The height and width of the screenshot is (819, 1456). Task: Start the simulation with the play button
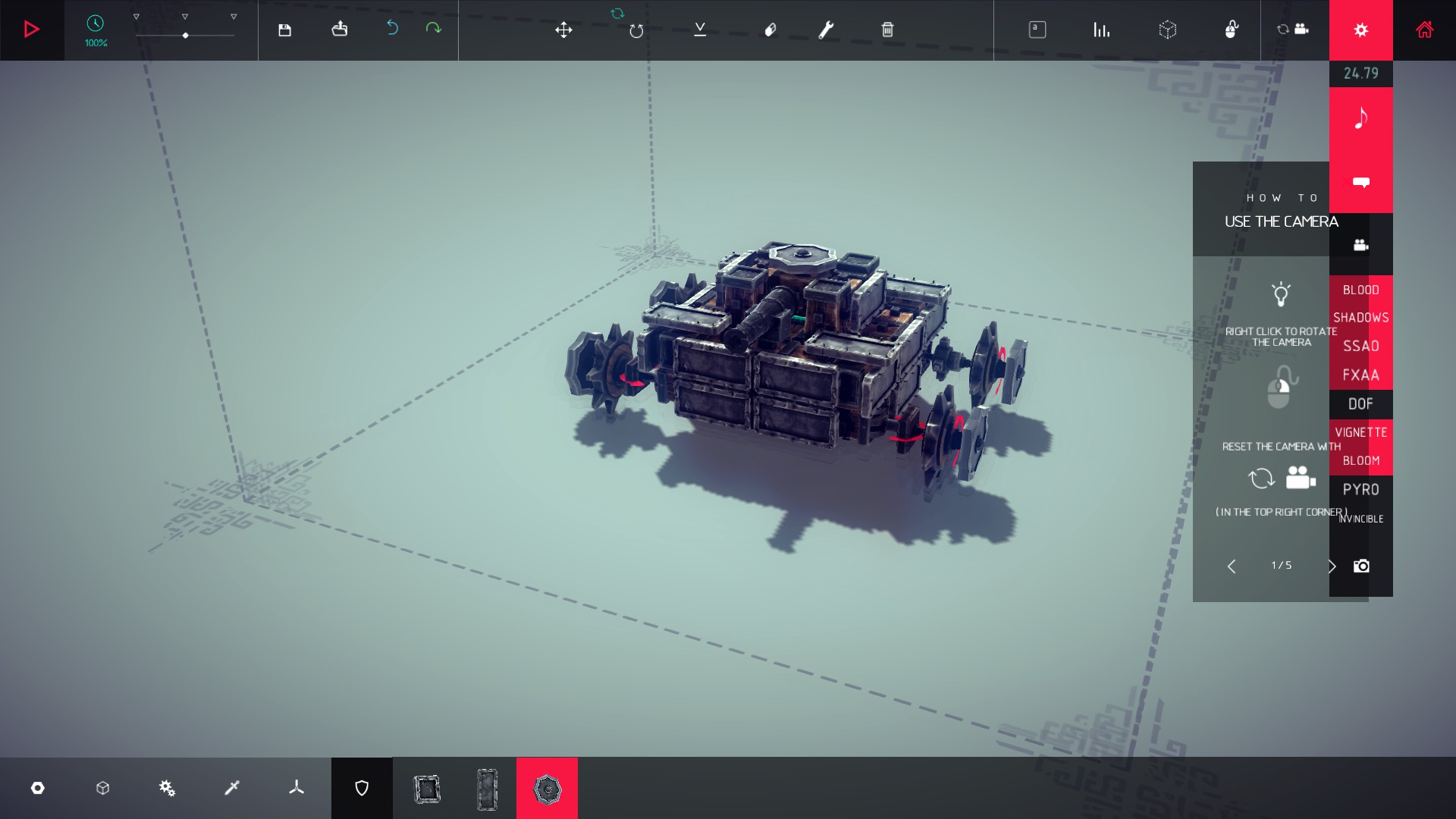click(x=31, y=30)
